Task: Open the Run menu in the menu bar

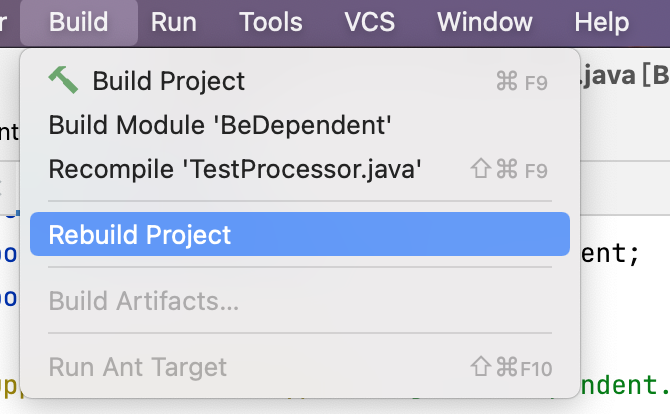Action: tap(174, 22)
